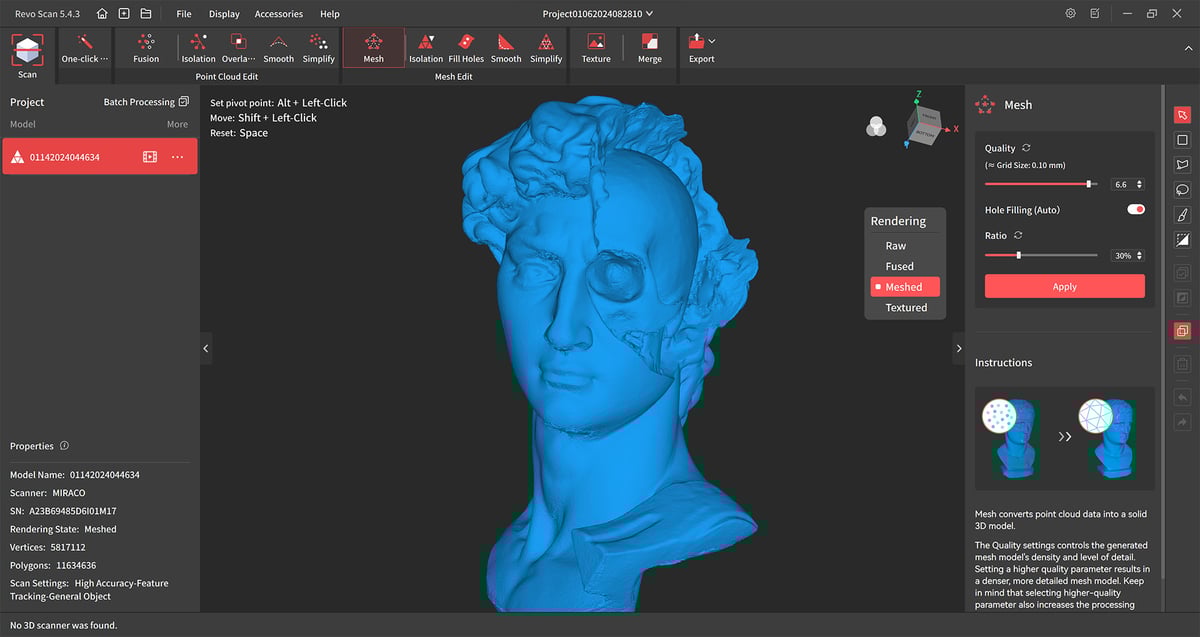Screen dimensions: 1200x637
Task: Select the arrow pointer selection tool
Action: tap(1182, 115)
